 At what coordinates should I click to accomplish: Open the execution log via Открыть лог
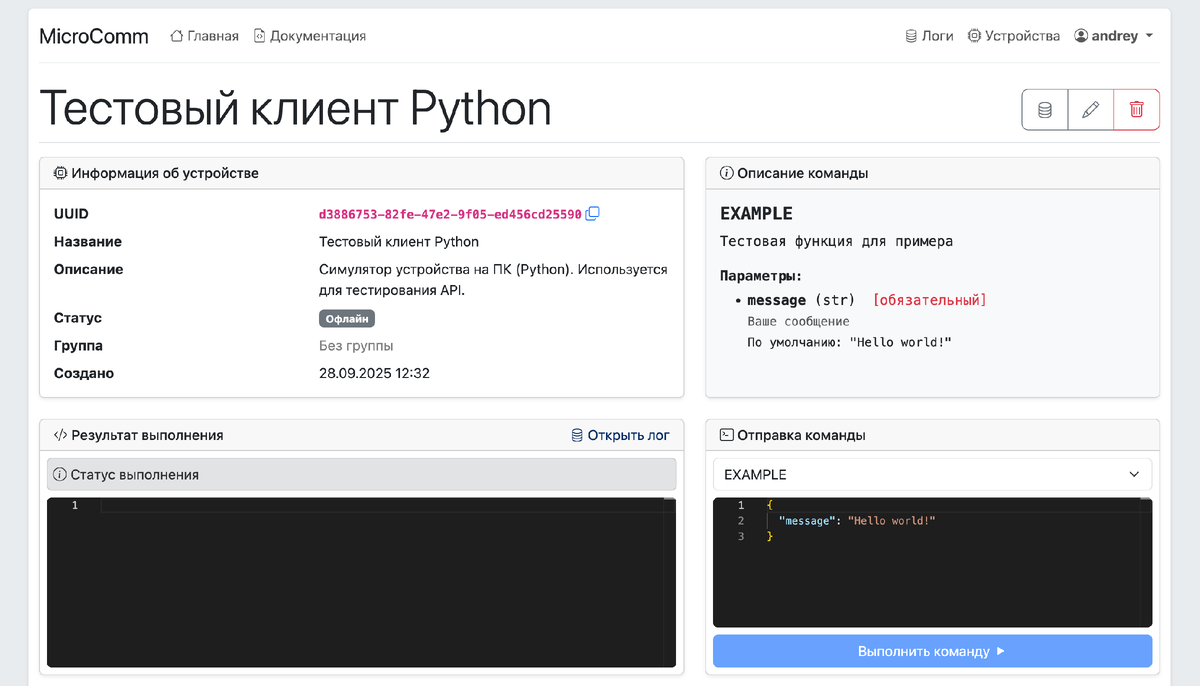[620, 435]
